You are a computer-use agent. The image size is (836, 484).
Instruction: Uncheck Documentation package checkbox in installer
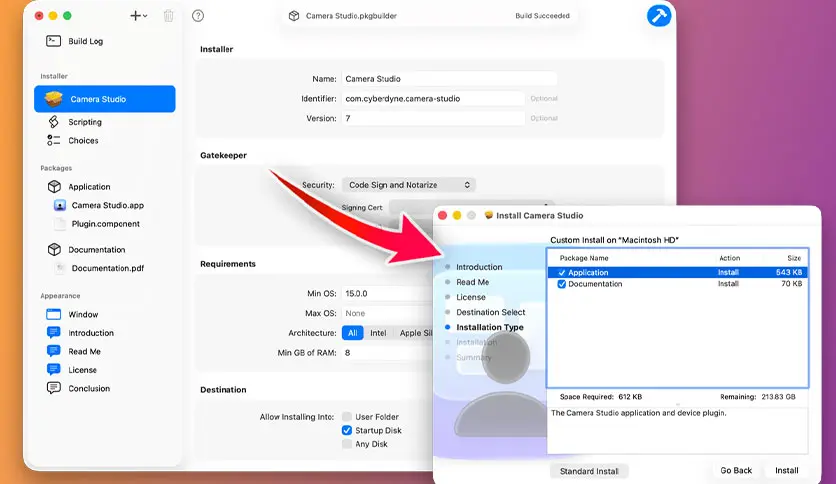click(x=561, y=284)
